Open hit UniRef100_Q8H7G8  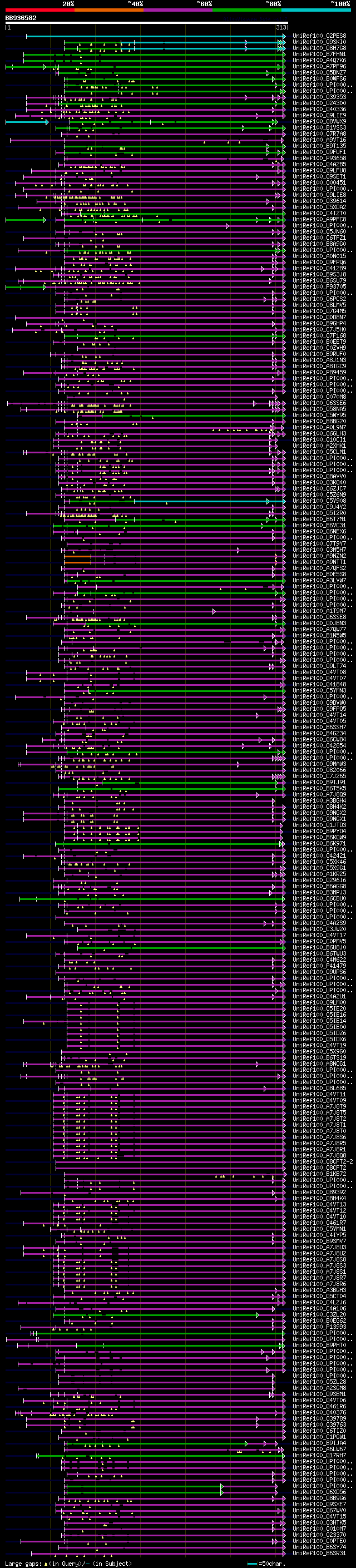(319, 48)
